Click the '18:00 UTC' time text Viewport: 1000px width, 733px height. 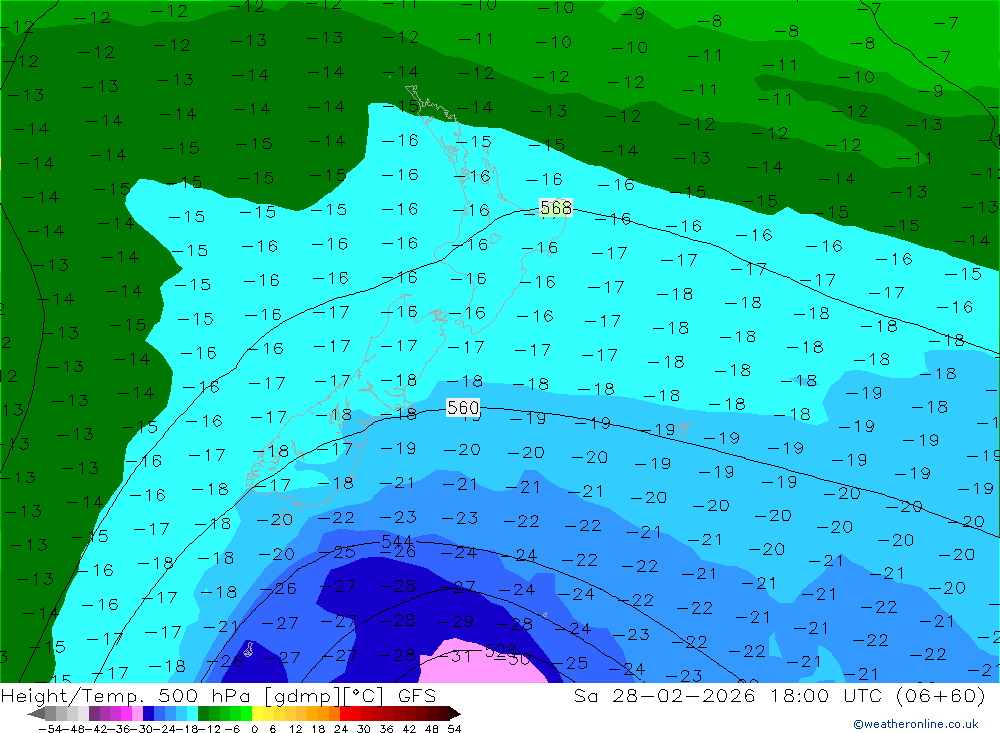(826, 695)
